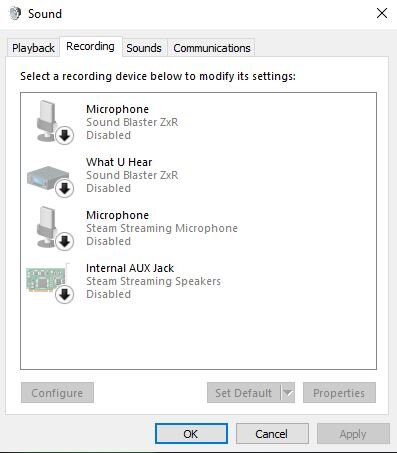This screenshot has height=453, width=397.
Task: Open Properties for the selected device
Action: [x=339, y=393]
